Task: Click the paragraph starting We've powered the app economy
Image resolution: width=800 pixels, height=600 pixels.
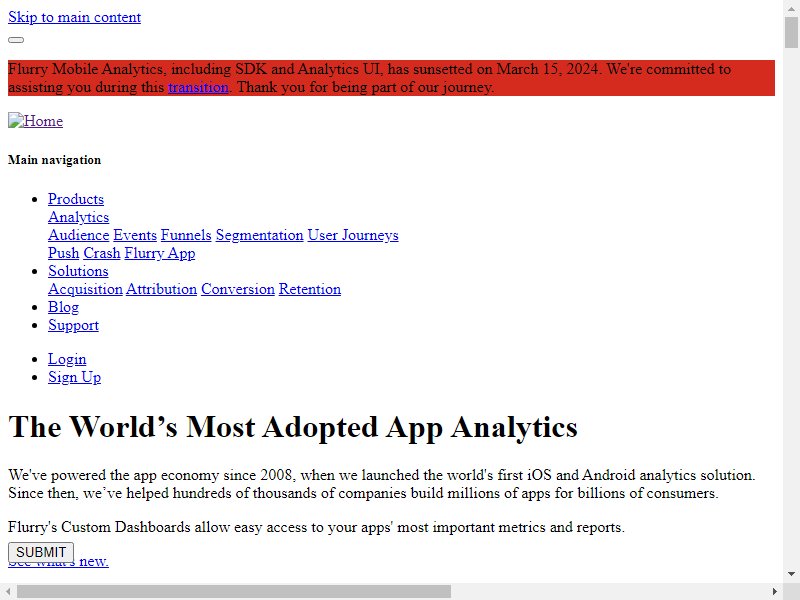Action: click(382, 484)
